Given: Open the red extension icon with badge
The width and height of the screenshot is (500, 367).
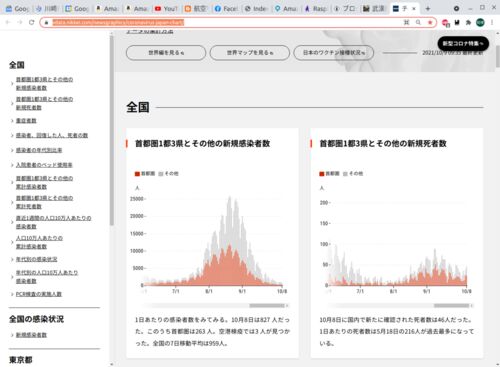Looking at the screenshot, I should (x=445, y=23).
